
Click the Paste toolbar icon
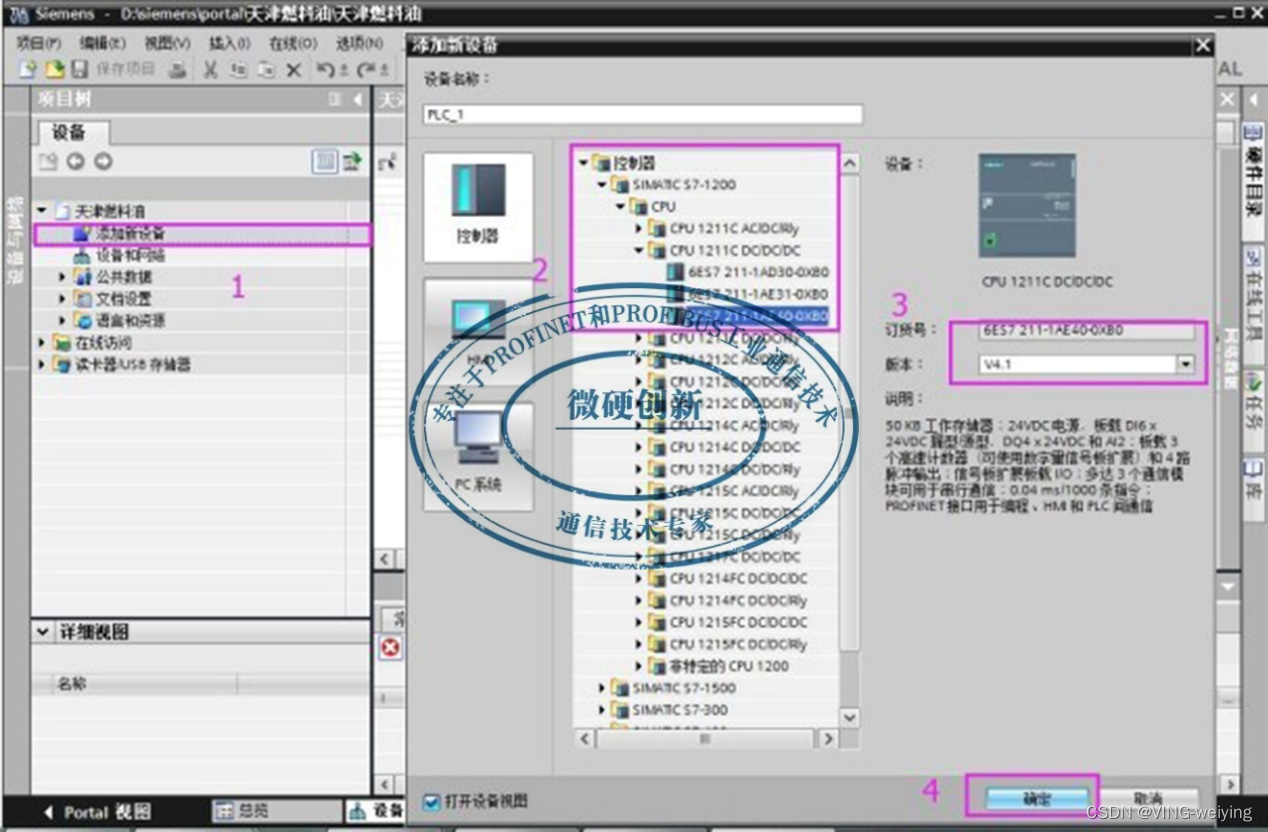tap(265, 69)
